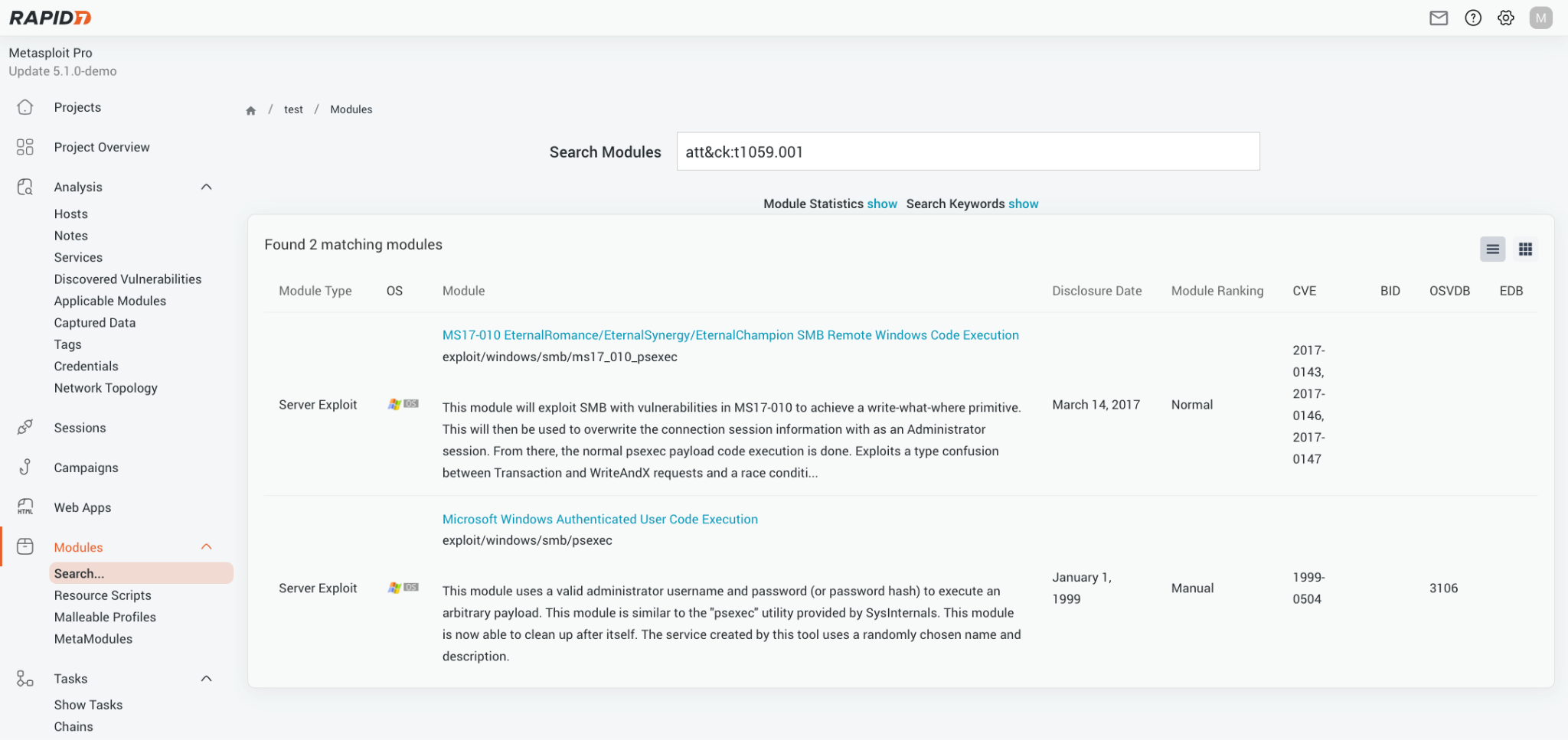The image size is (1568, 740).
Task: Open Microsoft Windows Authenticated User Code Execution link
Action: 600,519
